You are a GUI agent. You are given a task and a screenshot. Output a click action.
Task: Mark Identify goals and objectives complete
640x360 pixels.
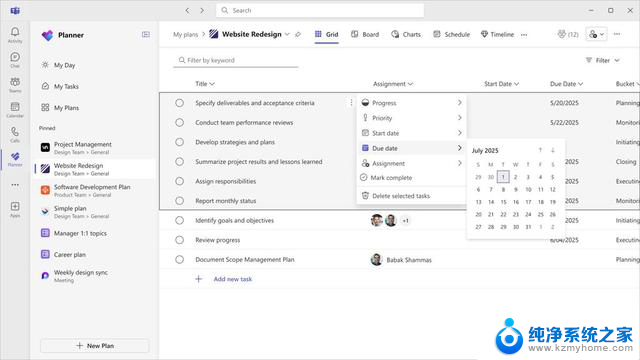pyautogui.click(x=180, y=220)
